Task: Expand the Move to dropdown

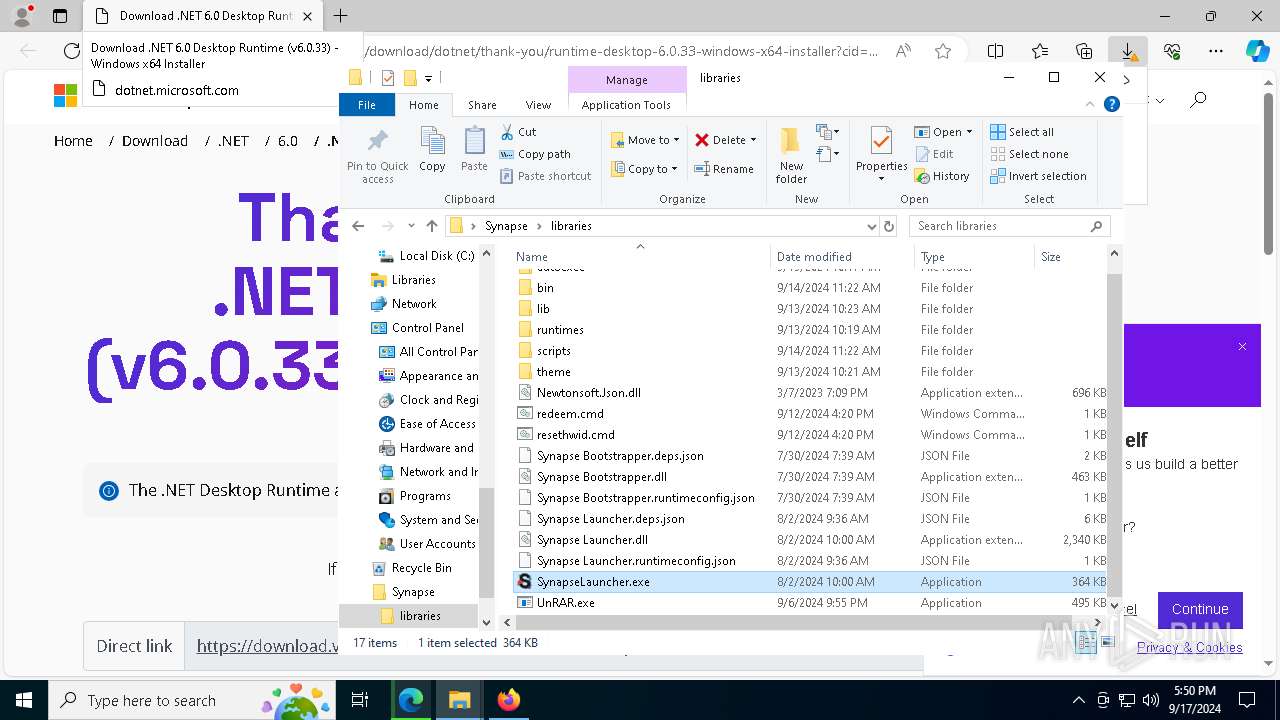Action: tap(677, 140)
